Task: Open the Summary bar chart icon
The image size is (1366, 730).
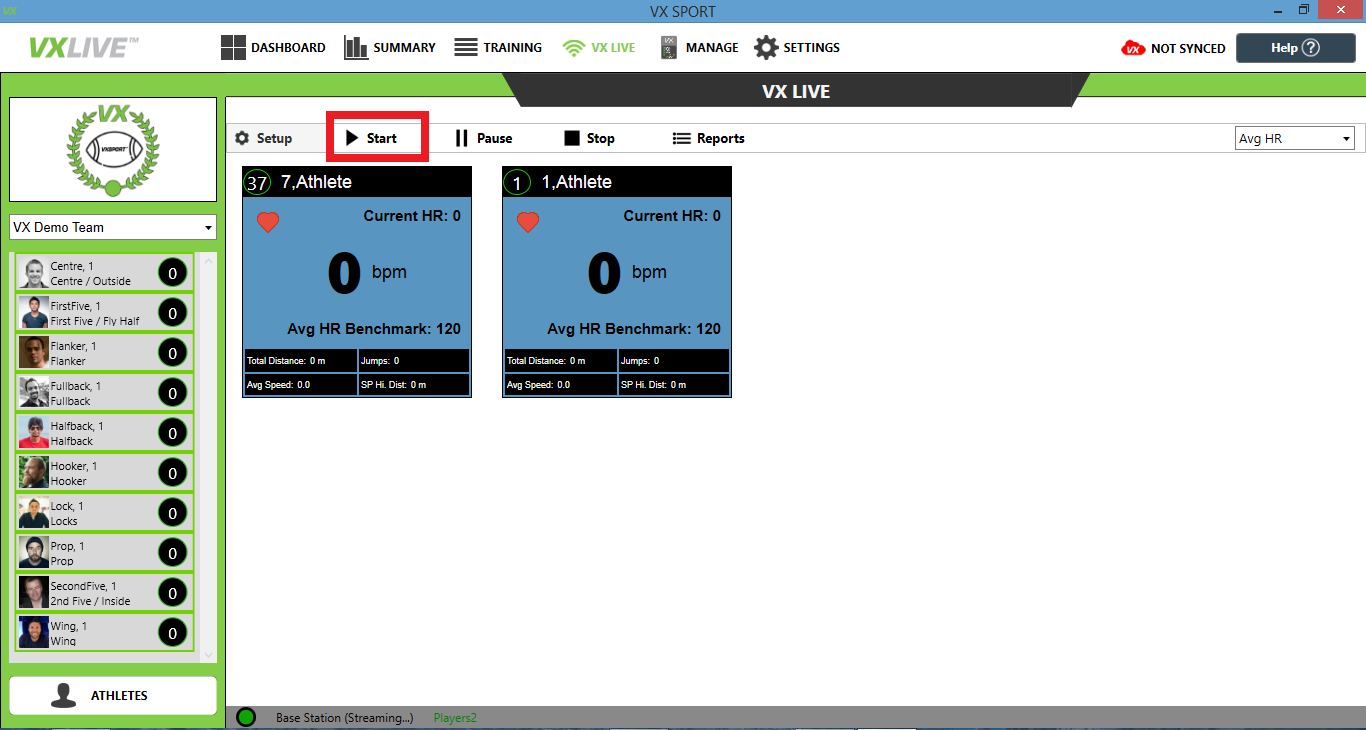Action: coord(356,48)
